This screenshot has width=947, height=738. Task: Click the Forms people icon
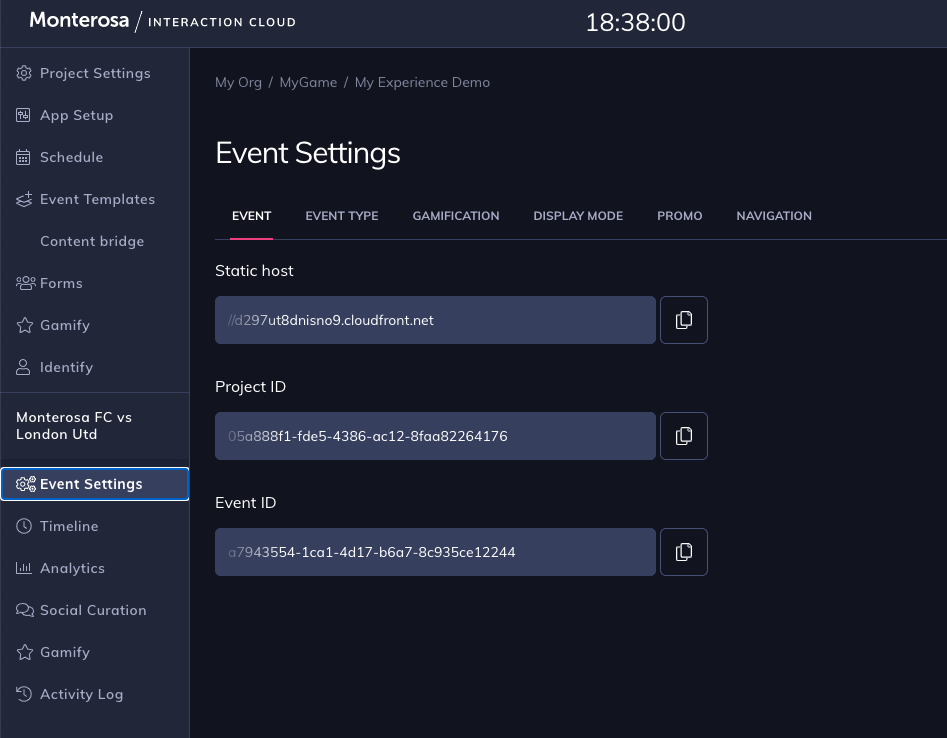(25, 283)
